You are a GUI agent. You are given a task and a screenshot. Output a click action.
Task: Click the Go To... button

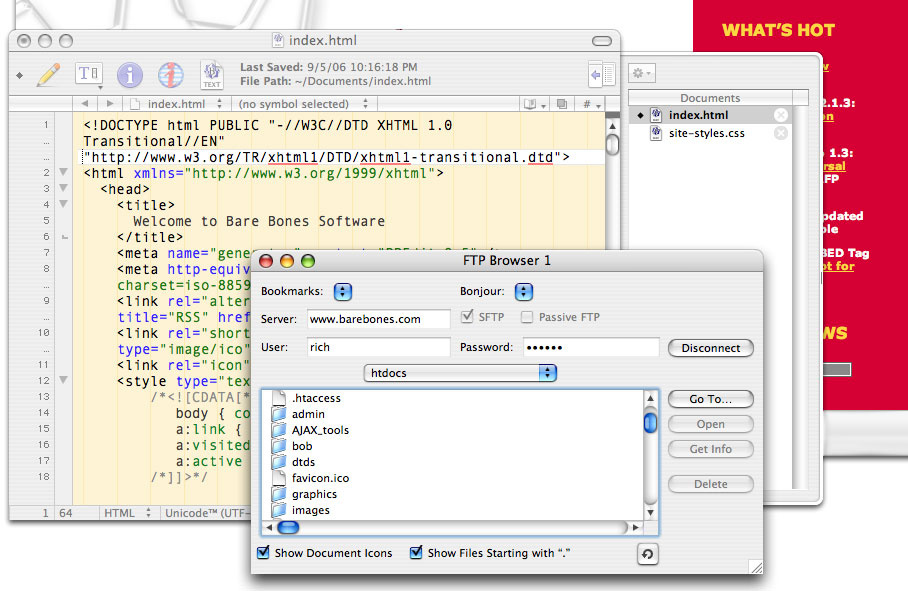[x=710, y=399]
